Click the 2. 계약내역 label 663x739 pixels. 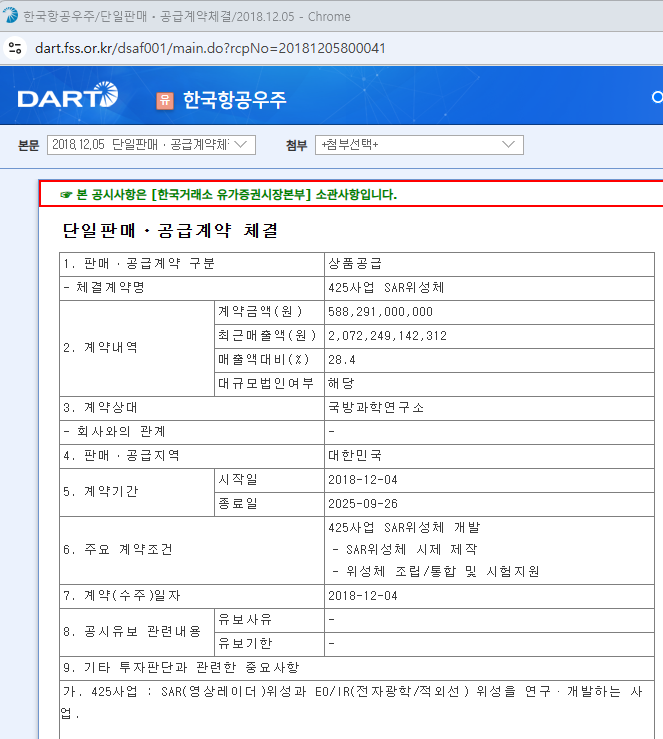[x=100, y=348]
